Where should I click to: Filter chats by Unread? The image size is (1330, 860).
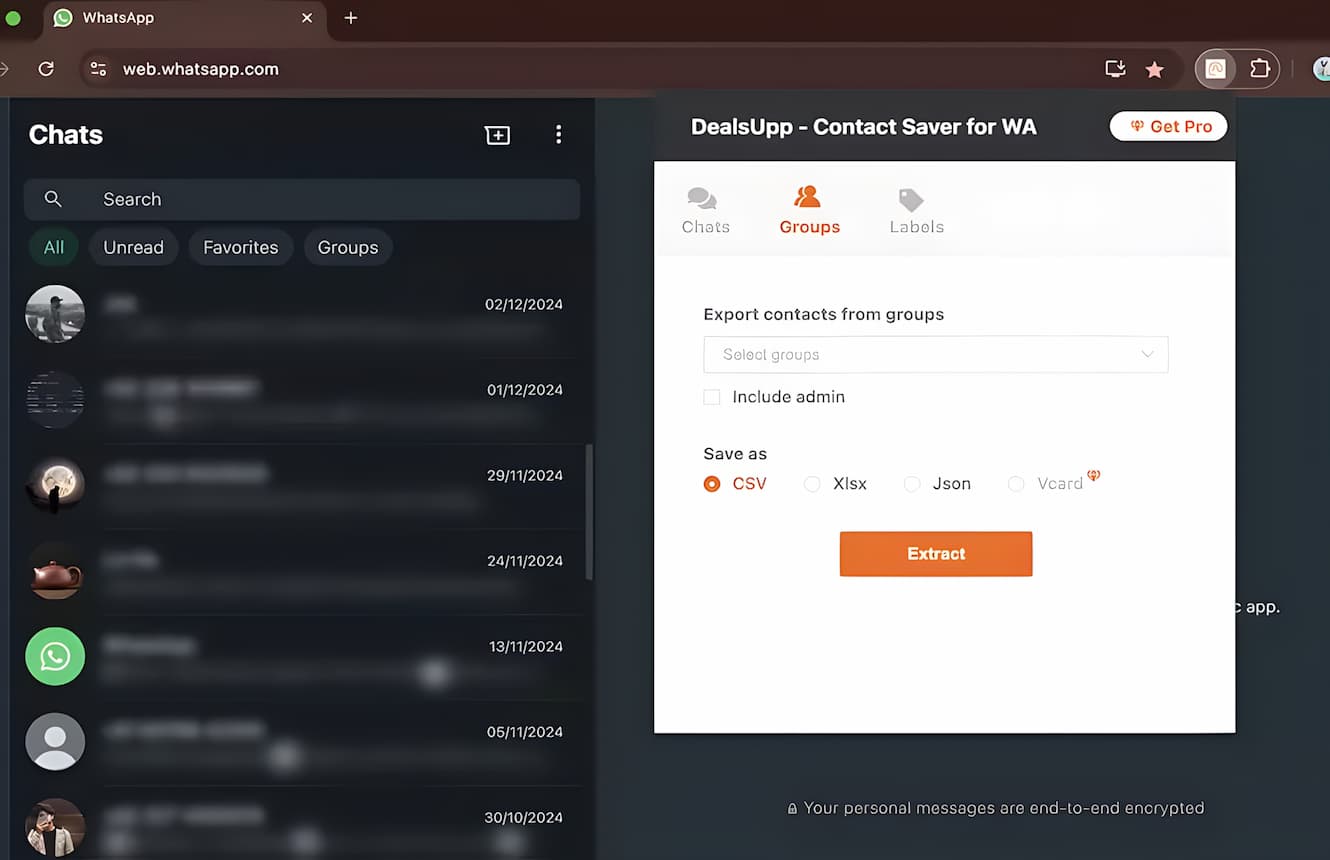133,247
